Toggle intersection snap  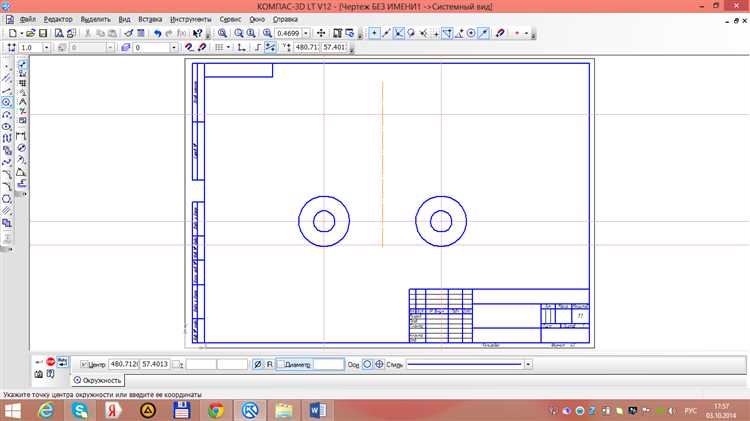pos(398,33)
